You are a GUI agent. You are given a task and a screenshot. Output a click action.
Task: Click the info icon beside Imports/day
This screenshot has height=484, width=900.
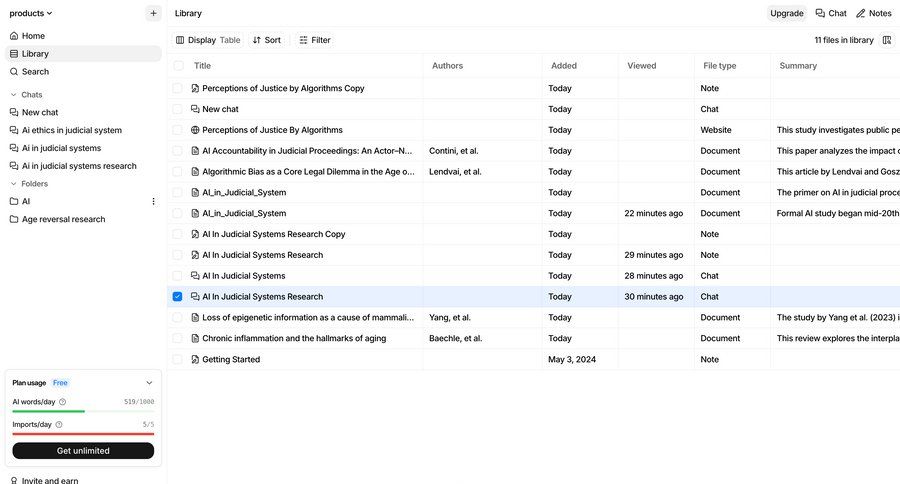[59, 425]
